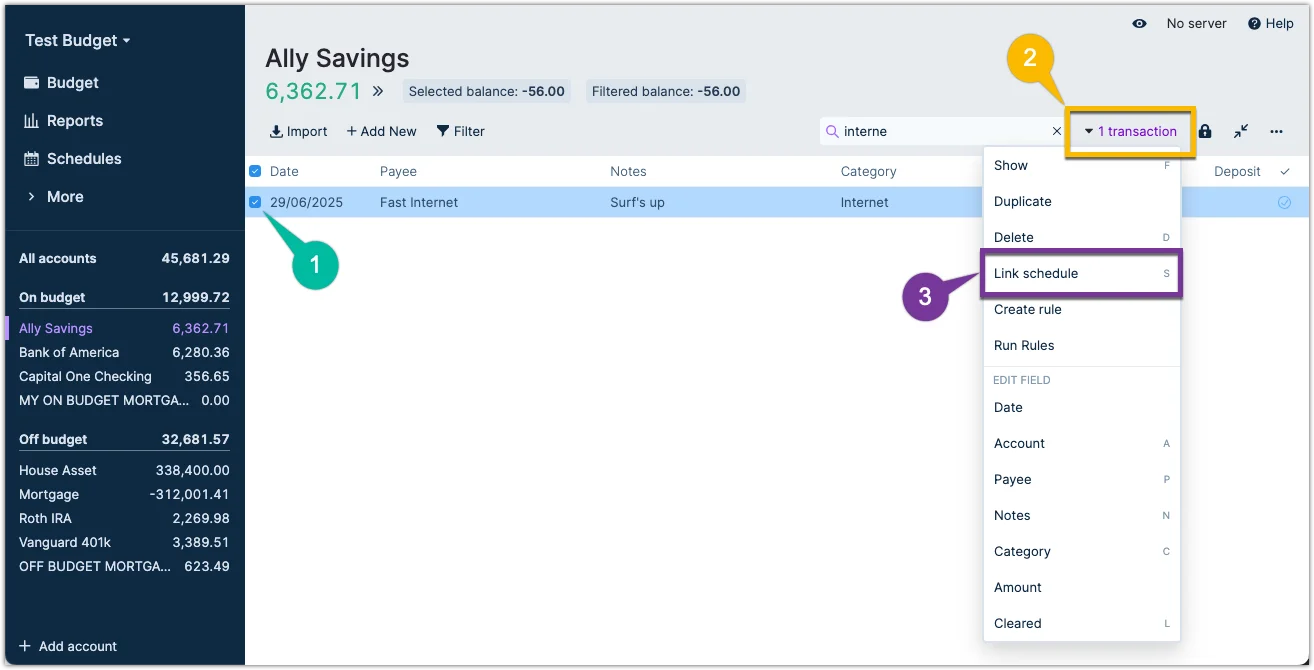Screen dimensions: 1314x670
Task: Click the Filter funnel icon
Action: click(442, 131)
